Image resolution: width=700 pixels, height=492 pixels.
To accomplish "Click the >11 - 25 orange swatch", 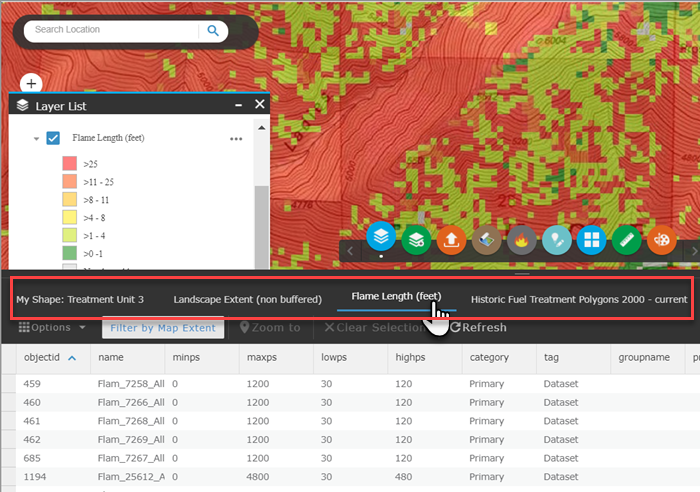I will click(x=70, y=181).
